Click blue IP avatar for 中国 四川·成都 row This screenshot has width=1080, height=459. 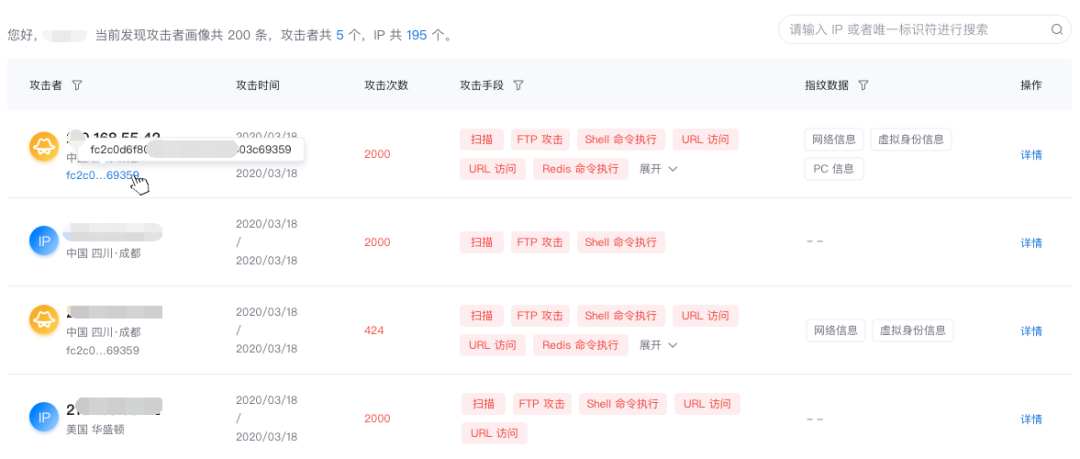43,241
